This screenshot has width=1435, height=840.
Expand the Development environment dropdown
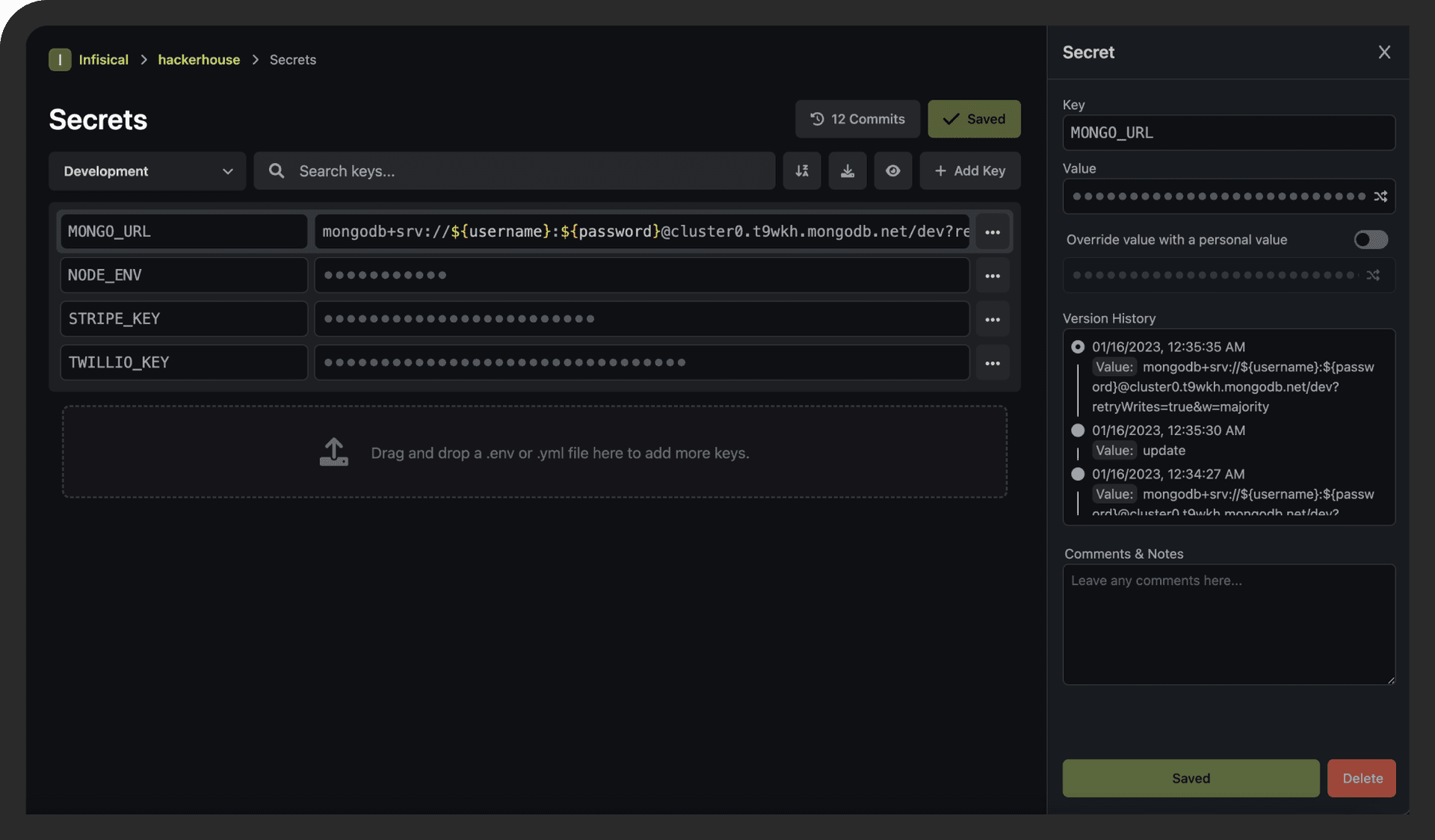pyautogui.click(x=147, y=171)
